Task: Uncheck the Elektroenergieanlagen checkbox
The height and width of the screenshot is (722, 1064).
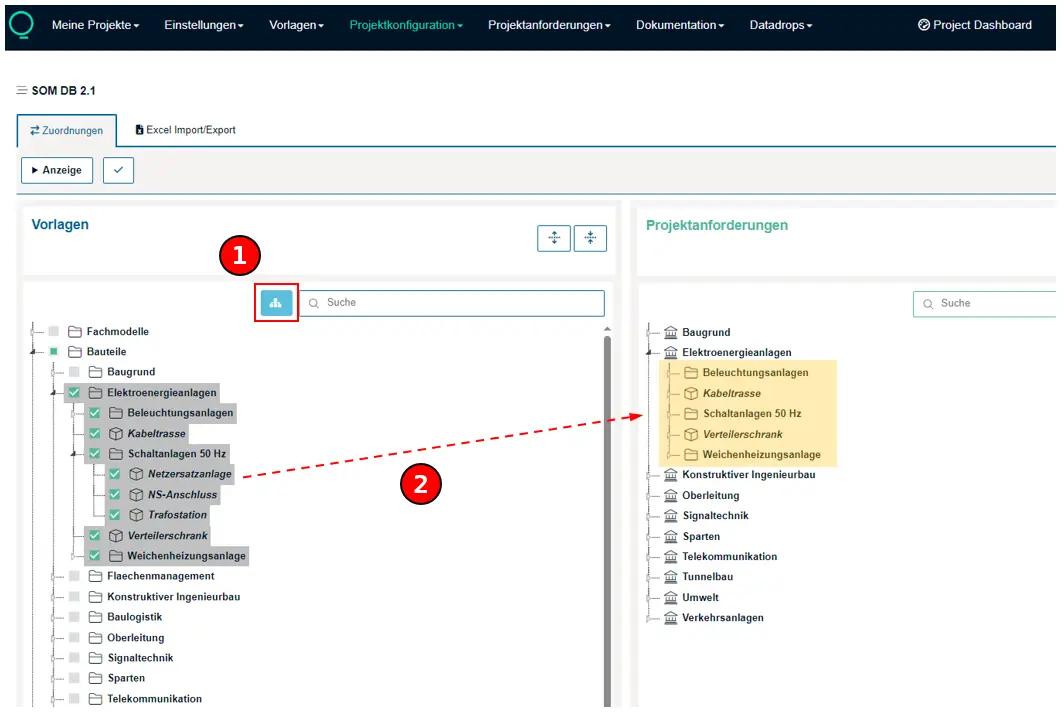Action: click(x=74, y=393)
